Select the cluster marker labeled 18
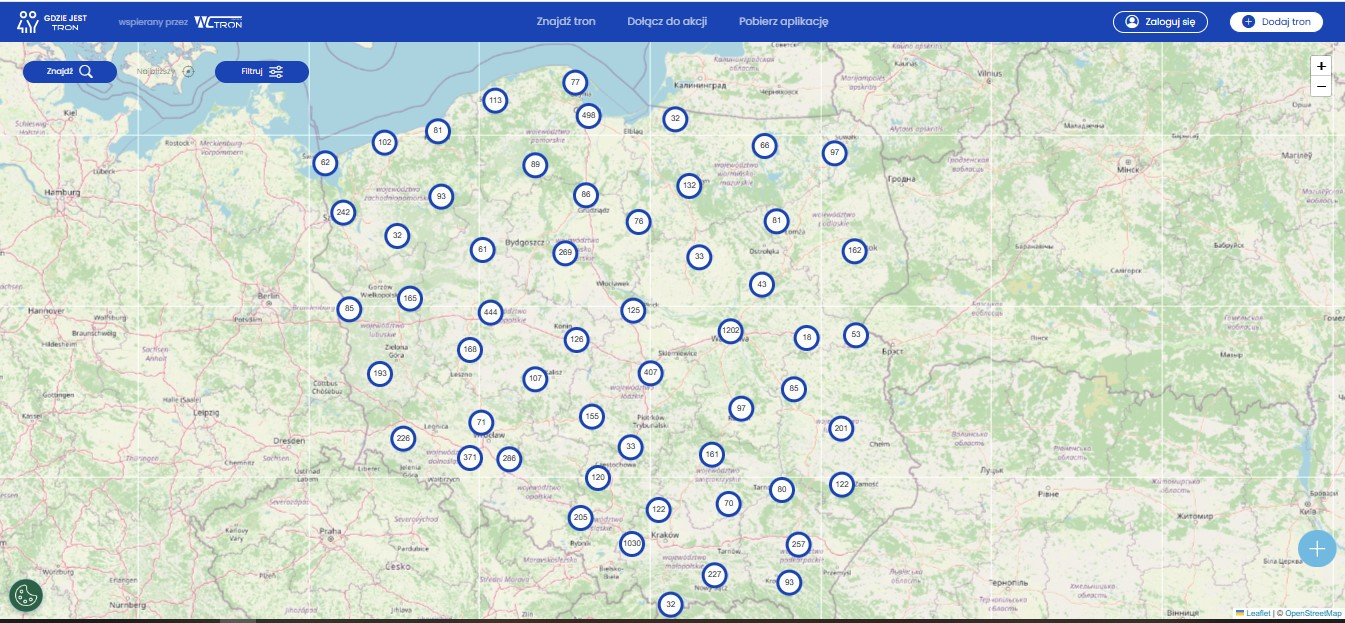Screen dimensions: 1345x623 [x=806, y=338]
